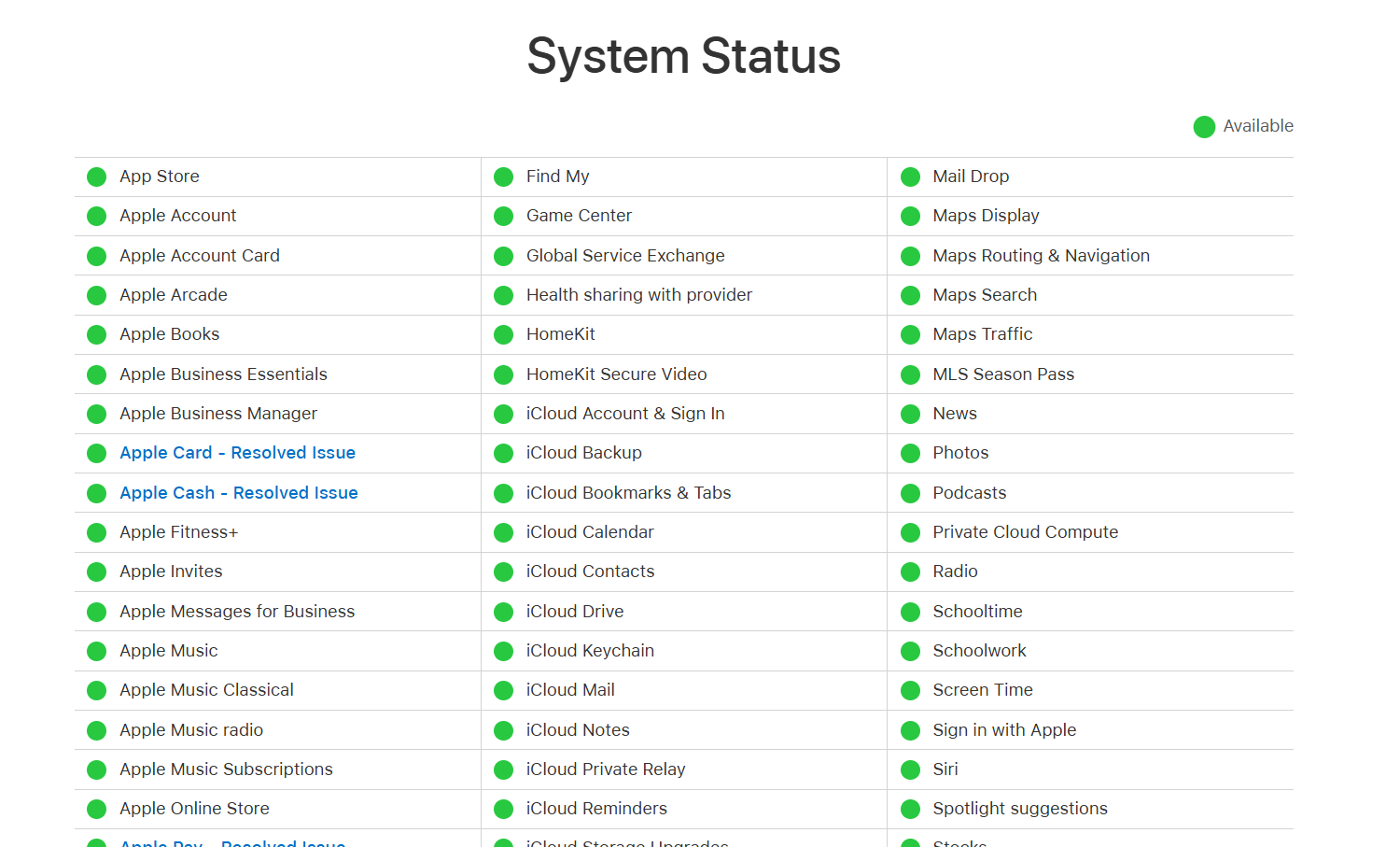Image resolution: width=1400 pixels, height=847 pixels.
Task: Select the Private Cloud Compute entry
Action: 1026,532
